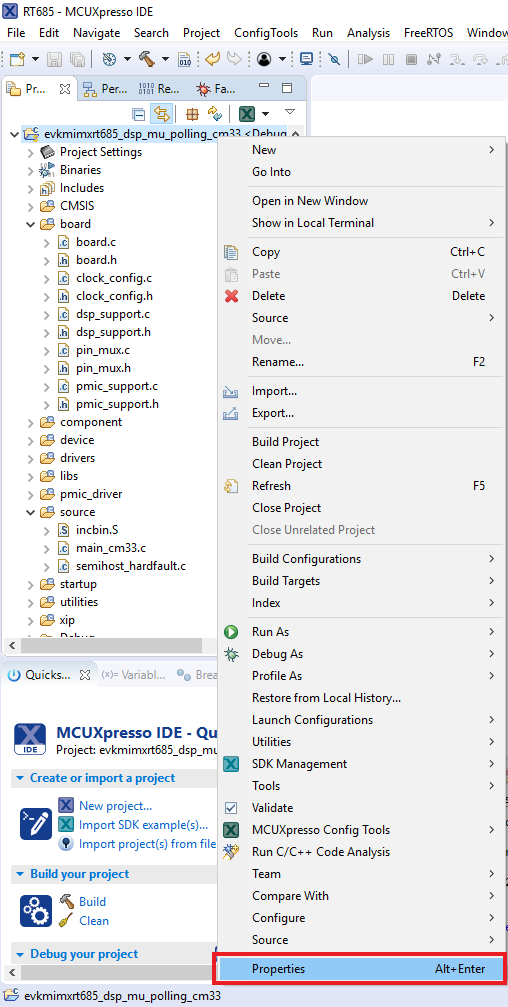The width and height of the screenshot is (508, 1007).
Task: Click the Save All toolbar icon
Action: coord(77,59)
